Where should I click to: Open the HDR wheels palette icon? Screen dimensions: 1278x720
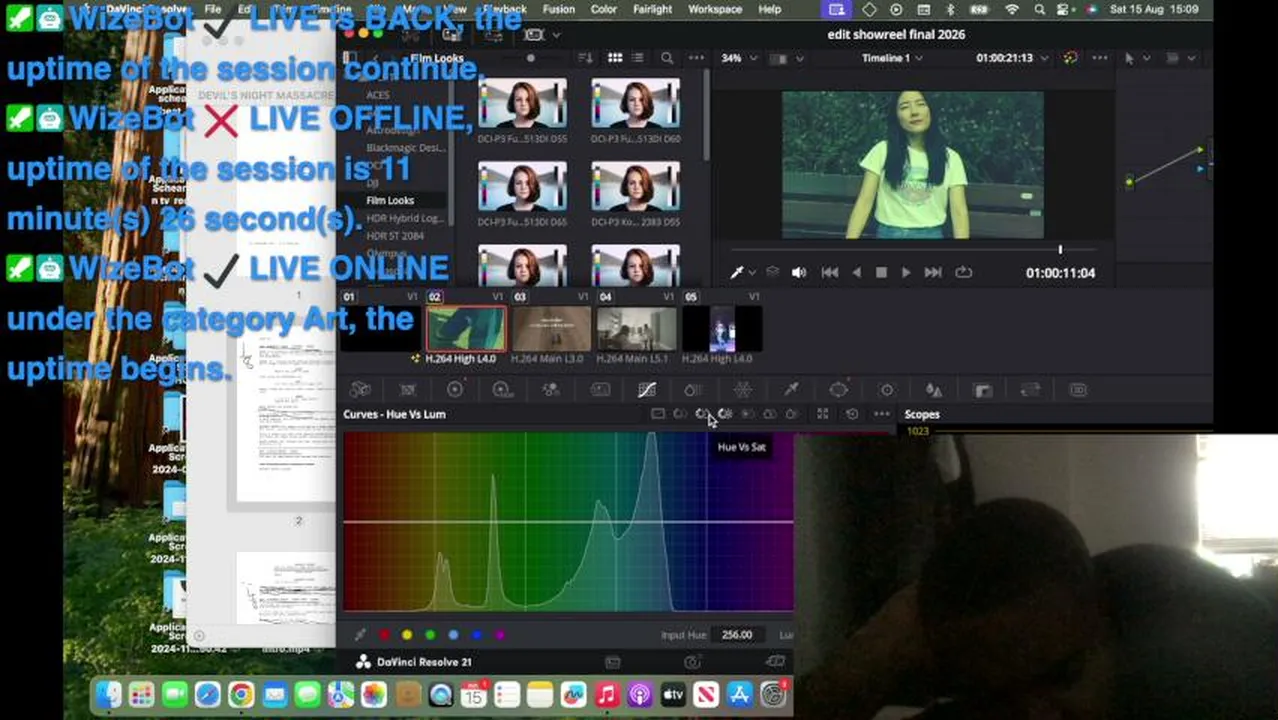coord(502,390)
